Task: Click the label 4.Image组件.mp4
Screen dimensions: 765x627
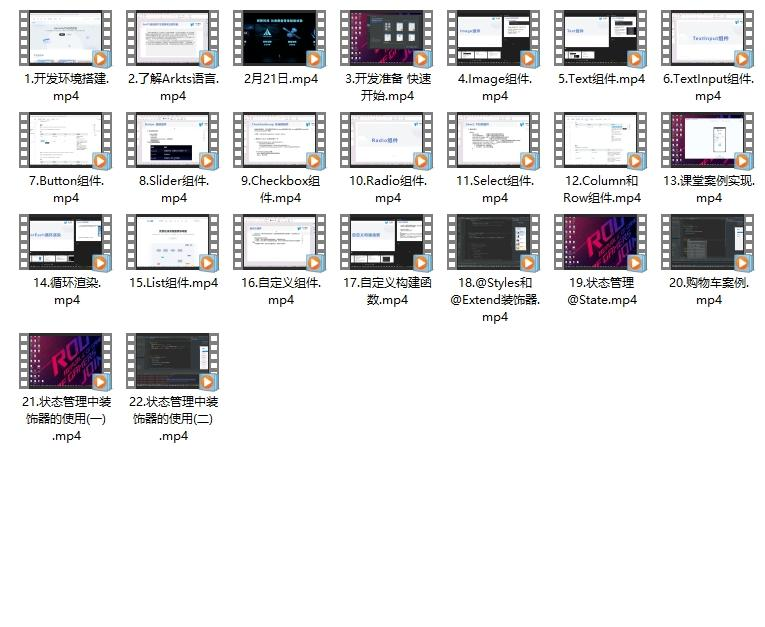Action: tap(495, 87)
